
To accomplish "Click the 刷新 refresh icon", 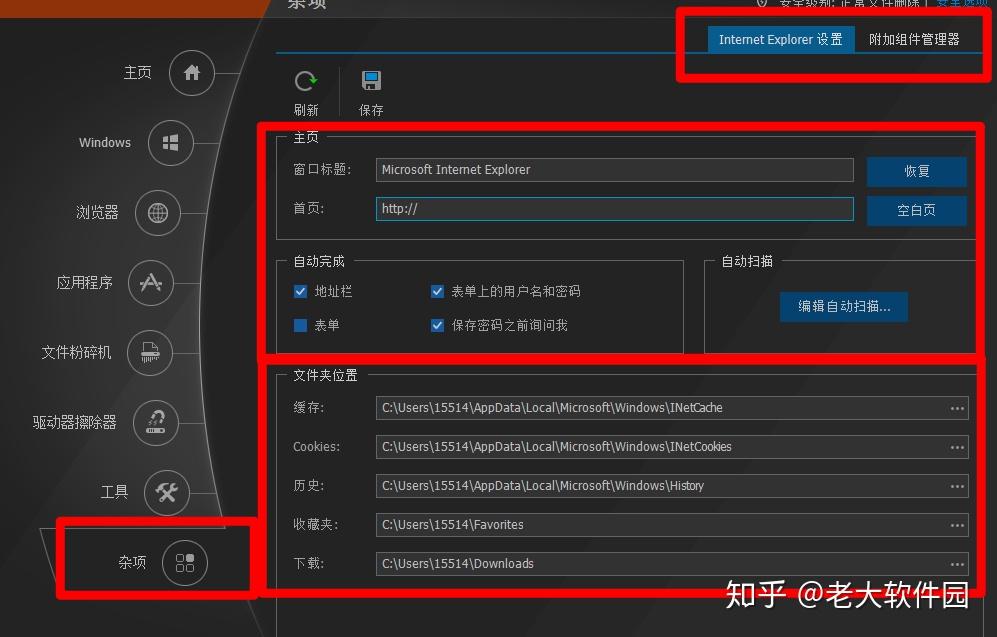I will pyautogui.click(x=306, y=81).
